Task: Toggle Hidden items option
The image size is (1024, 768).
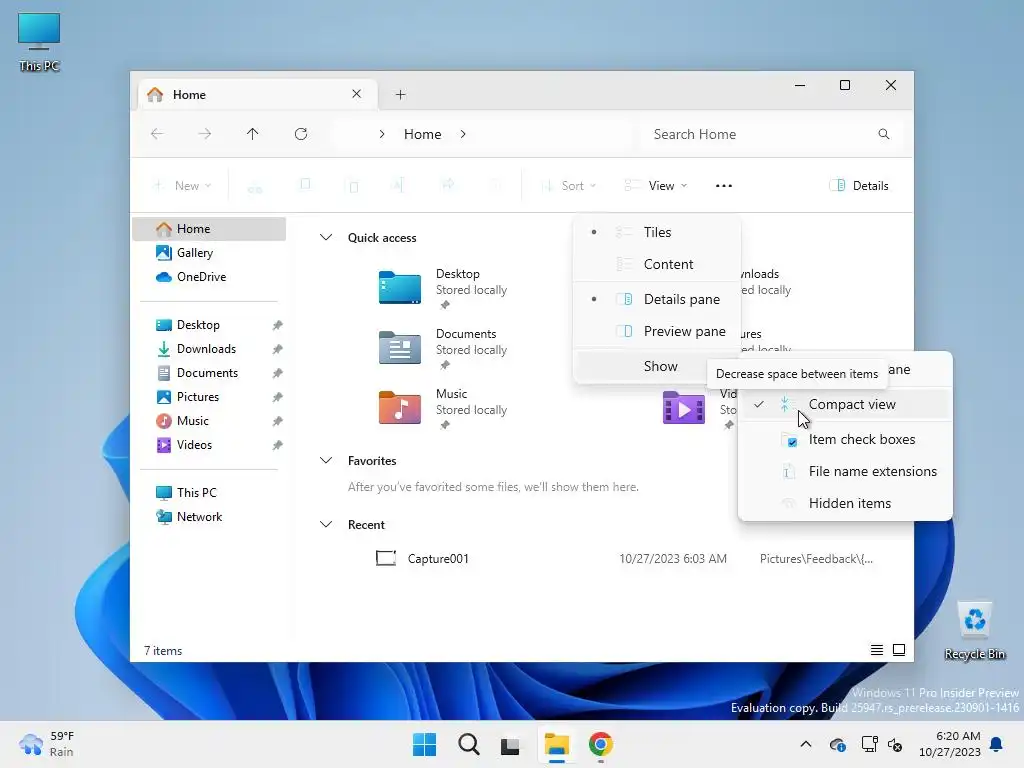Action: coord(845,504)
